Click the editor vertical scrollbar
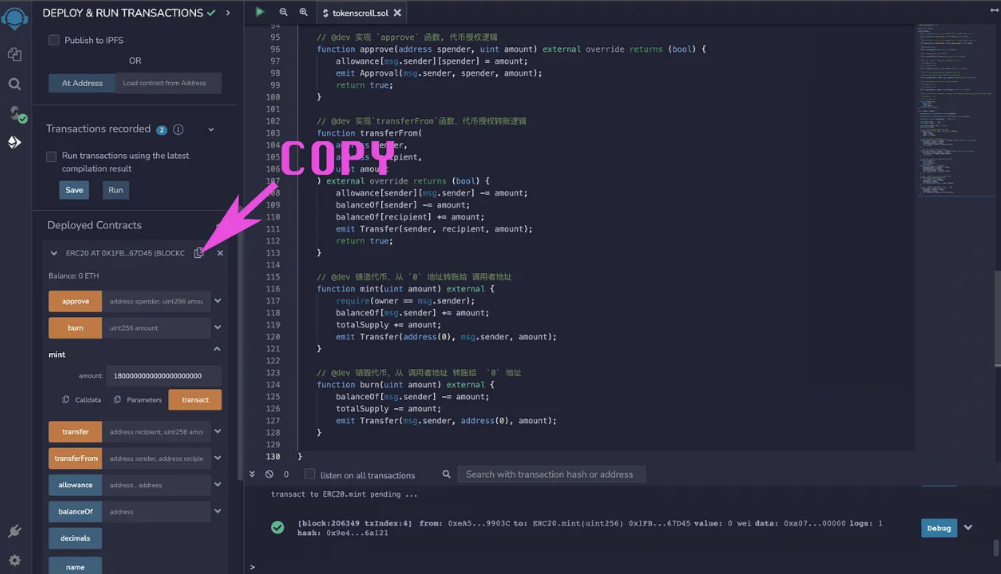1001x574 pixels. [x=997, y=319]
